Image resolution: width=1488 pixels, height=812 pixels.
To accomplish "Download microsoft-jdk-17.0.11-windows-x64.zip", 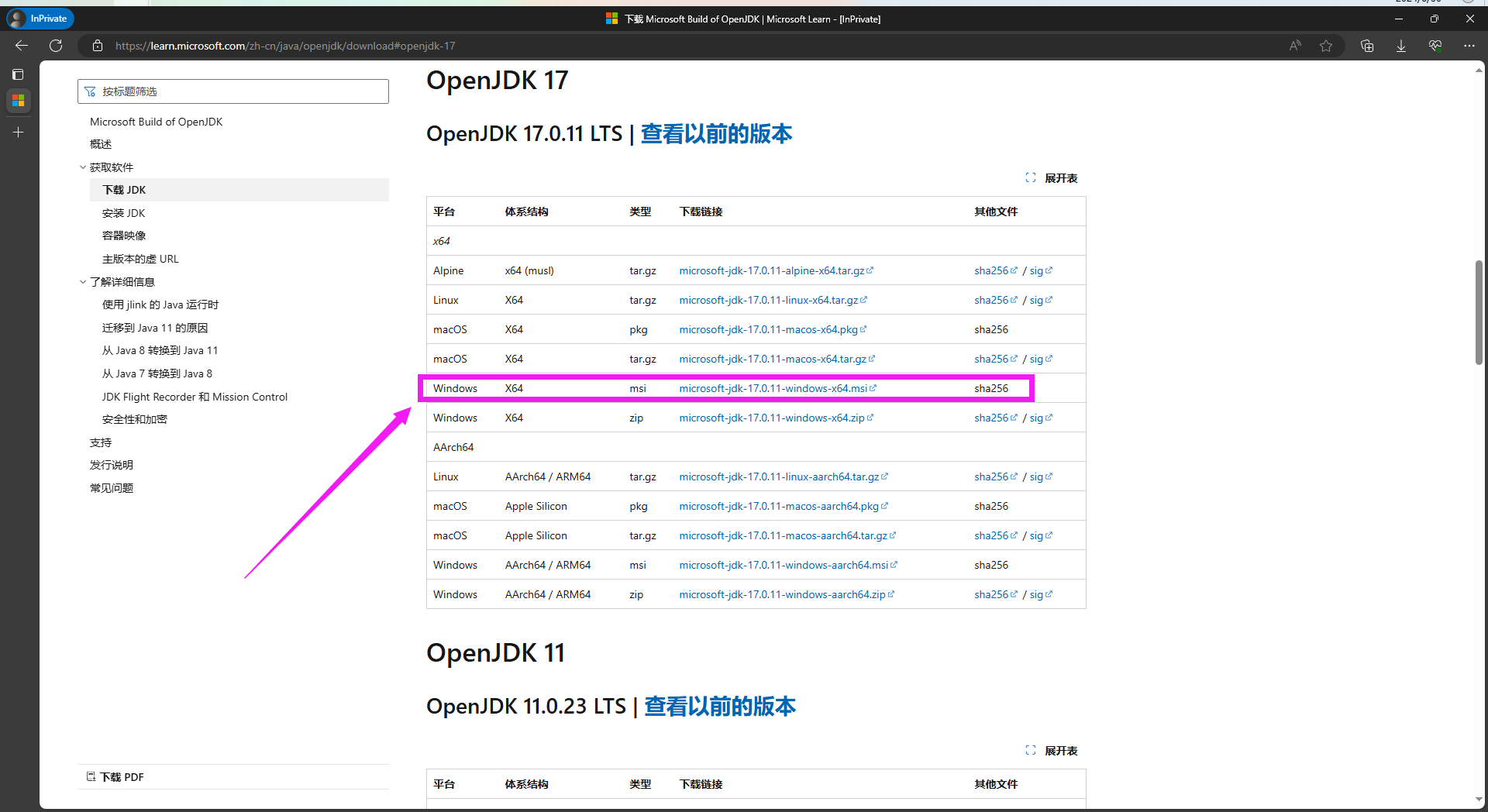I will pyautogui.click(x=776, y=418).
